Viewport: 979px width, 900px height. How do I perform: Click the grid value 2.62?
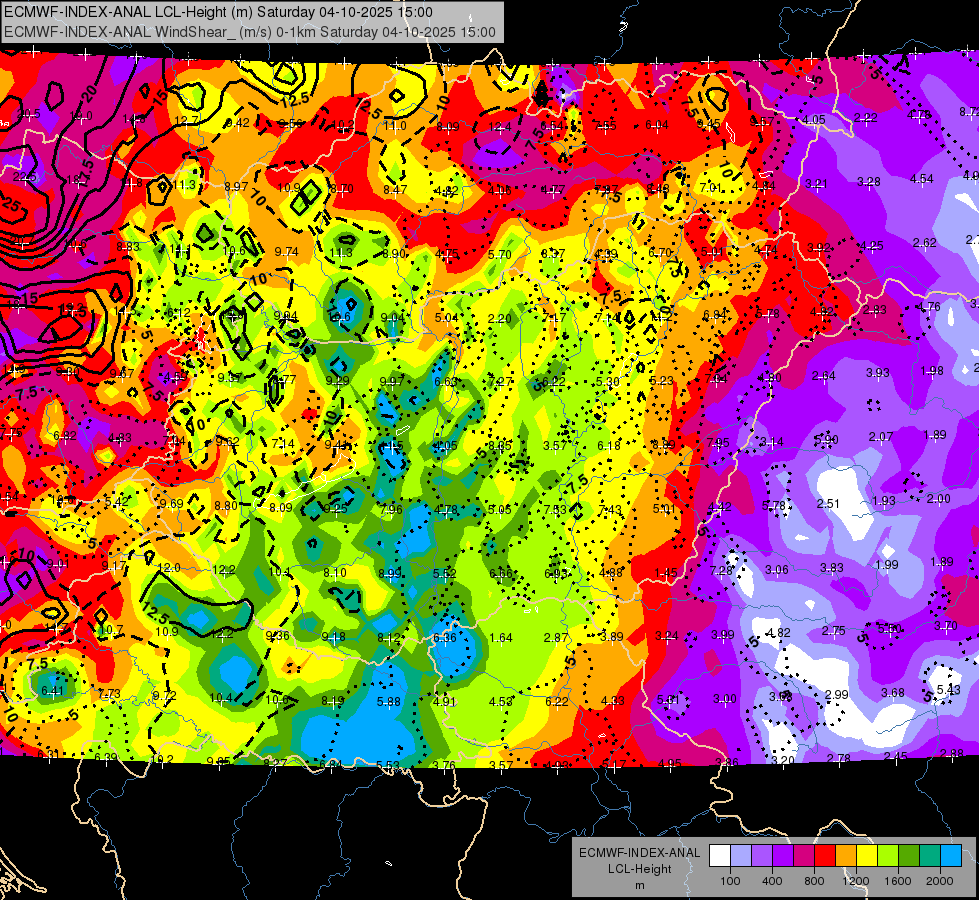click(925, 242)
